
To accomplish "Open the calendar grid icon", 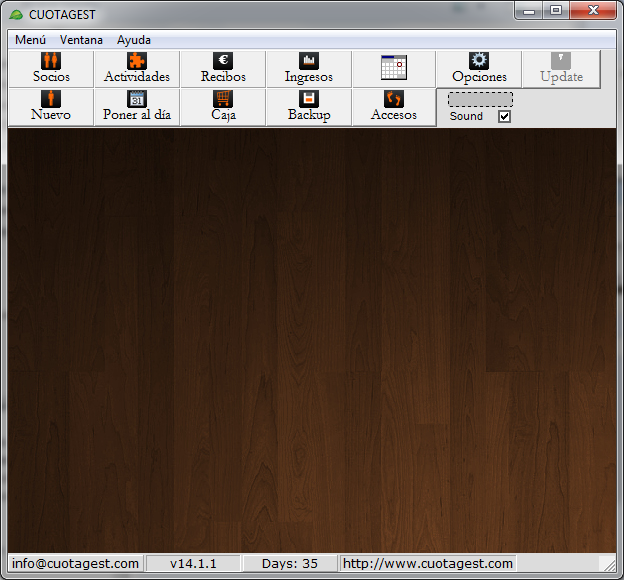I will (x=394, y=69).
